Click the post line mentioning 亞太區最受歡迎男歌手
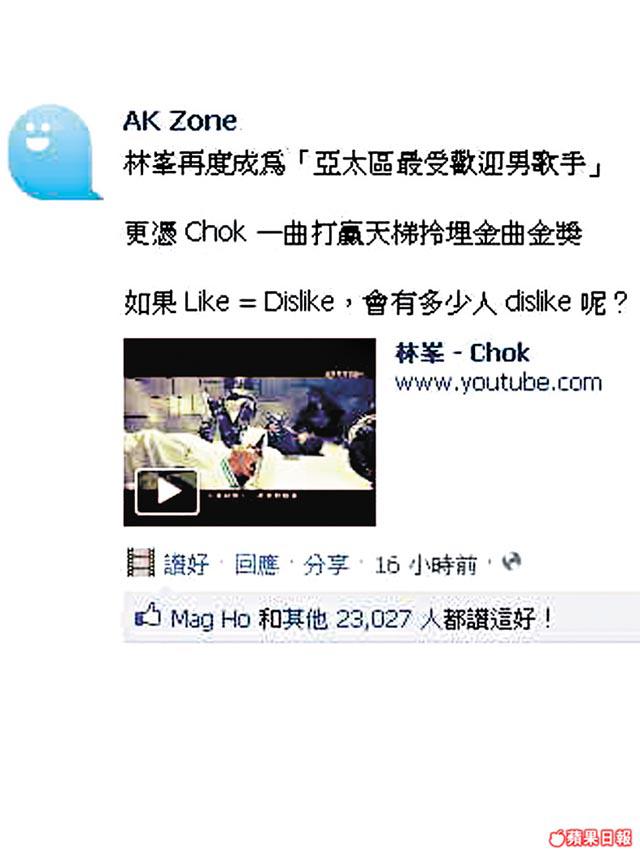Image resolution: width=640 pixels, height=854 pixels. click(x=362, y=163)
